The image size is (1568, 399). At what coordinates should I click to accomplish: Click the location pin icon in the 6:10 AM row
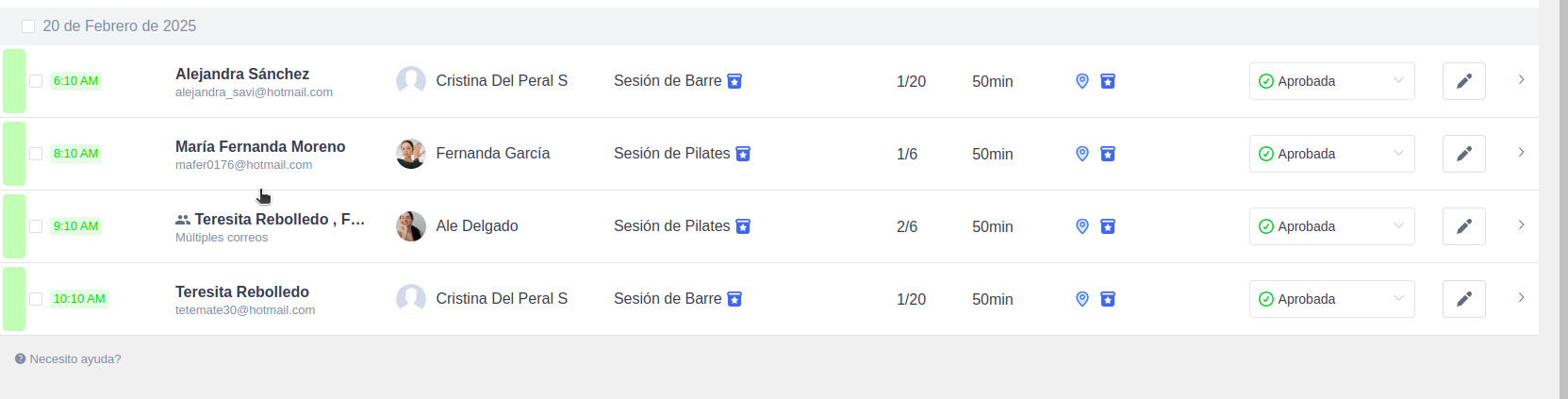click(1082, 81)
